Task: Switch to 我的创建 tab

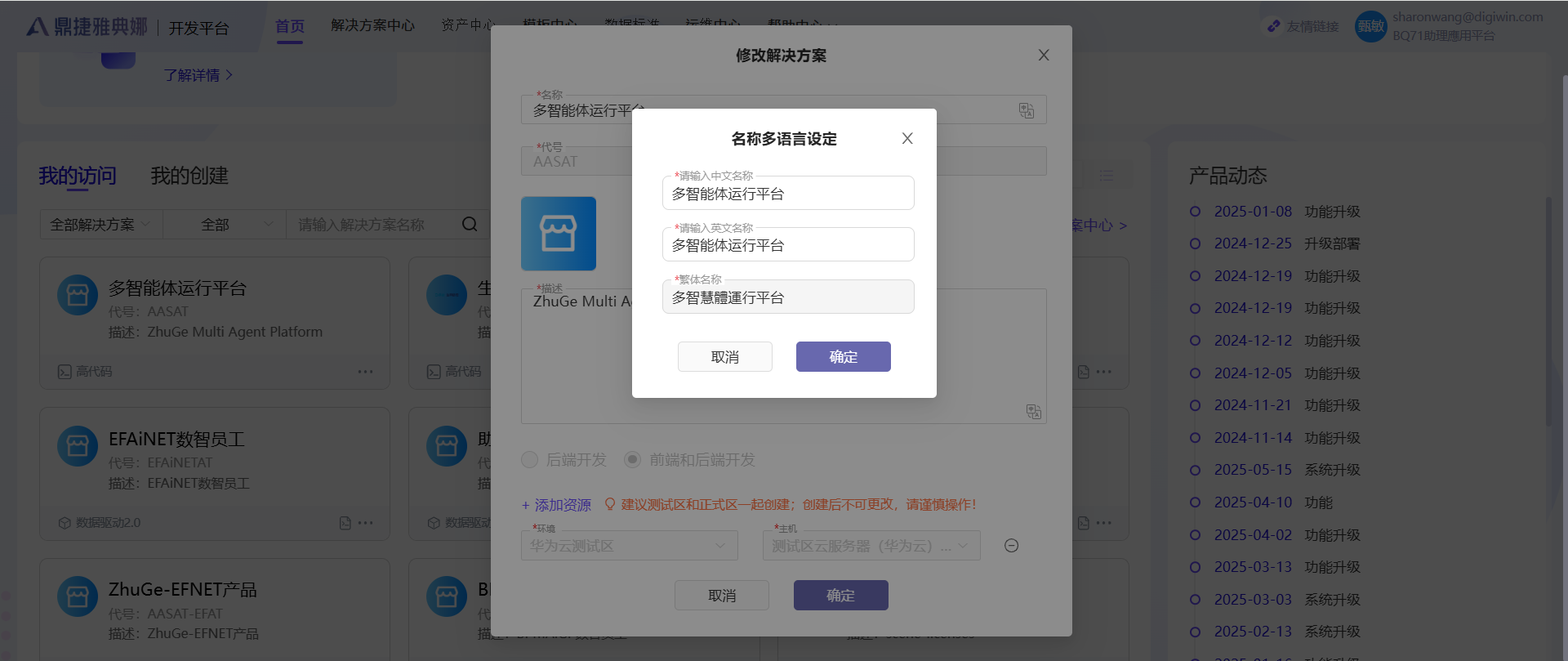Action: pos(189,176)
